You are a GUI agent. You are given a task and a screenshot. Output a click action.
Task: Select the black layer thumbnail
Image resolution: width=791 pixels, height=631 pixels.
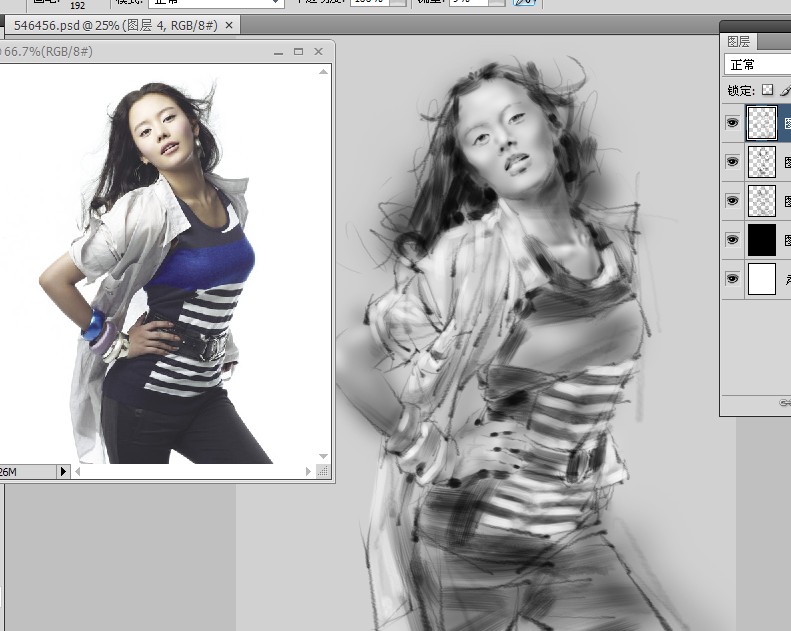coord(762,240)
